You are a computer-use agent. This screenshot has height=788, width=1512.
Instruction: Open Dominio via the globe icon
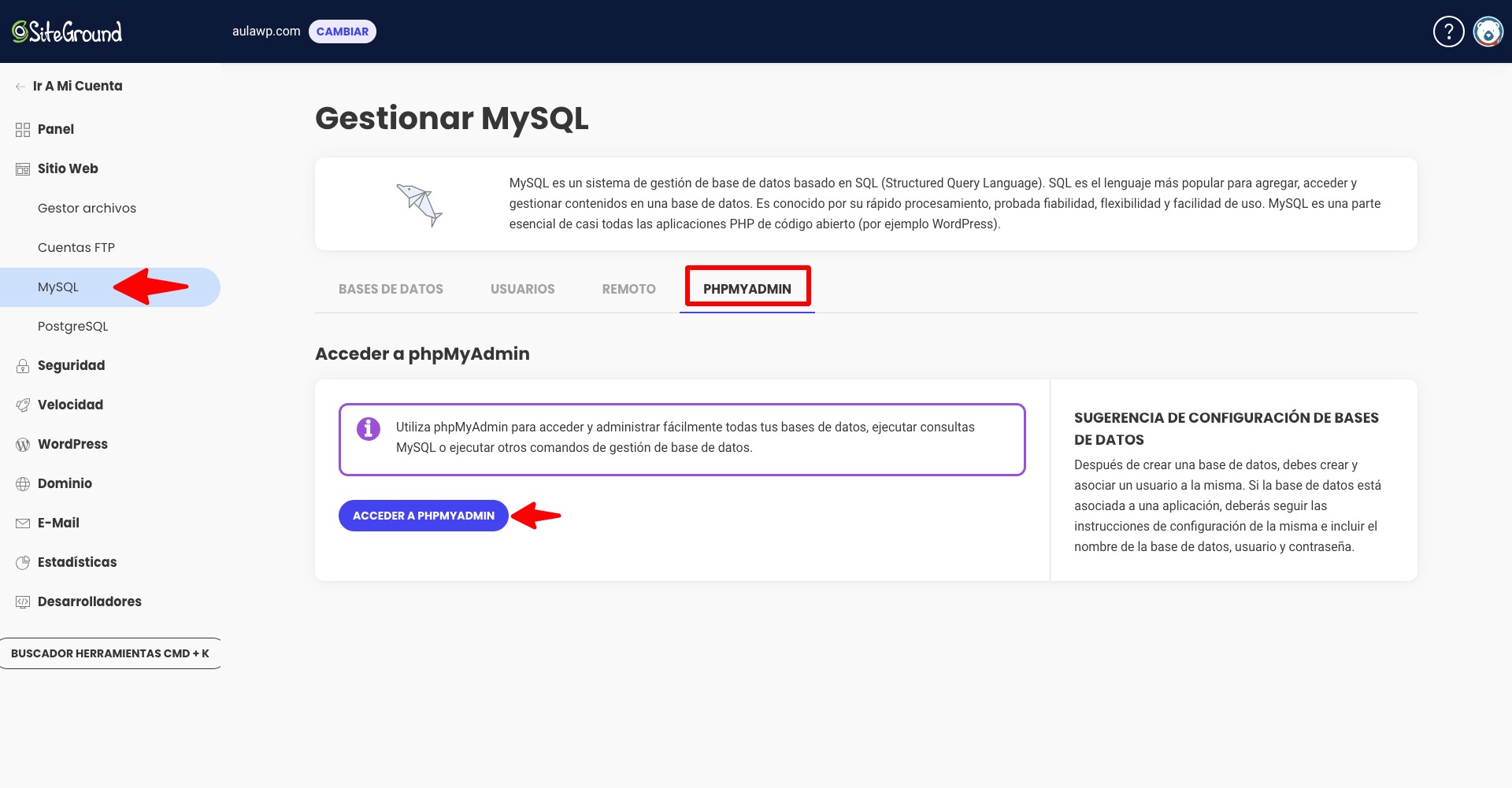coord(21,483)
